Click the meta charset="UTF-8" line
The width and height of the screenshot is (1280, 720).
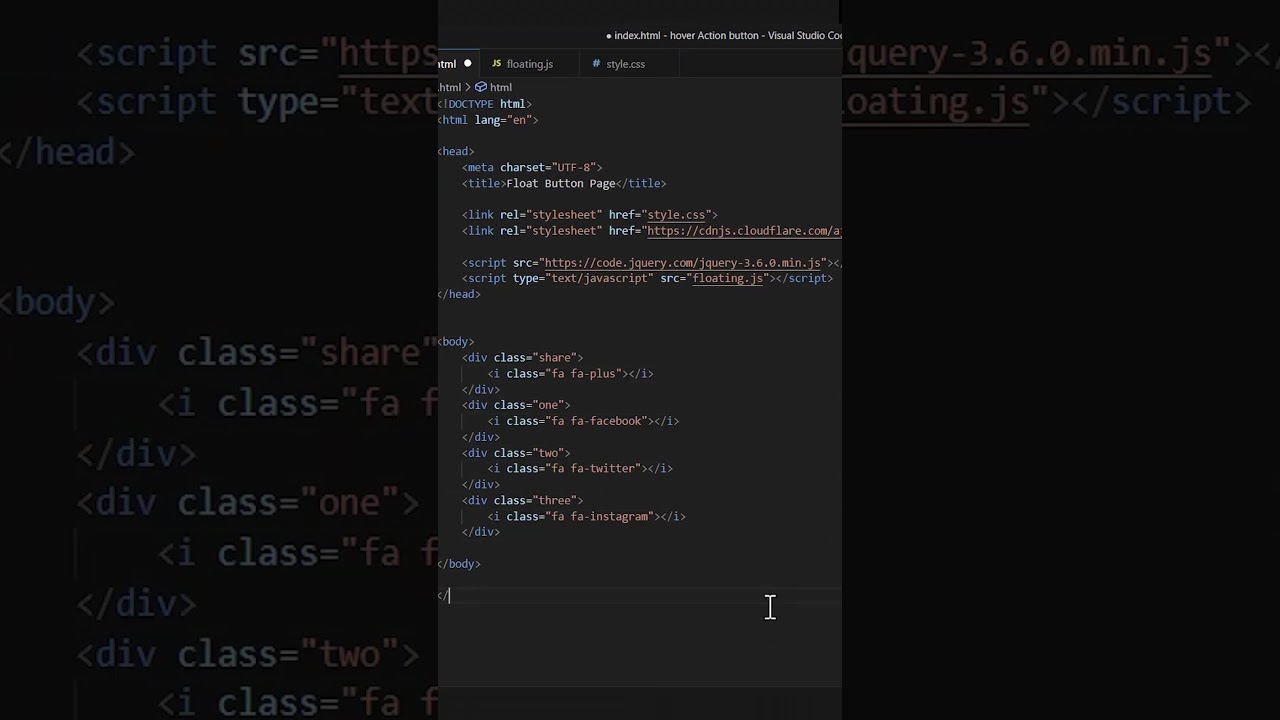point(532,168)
